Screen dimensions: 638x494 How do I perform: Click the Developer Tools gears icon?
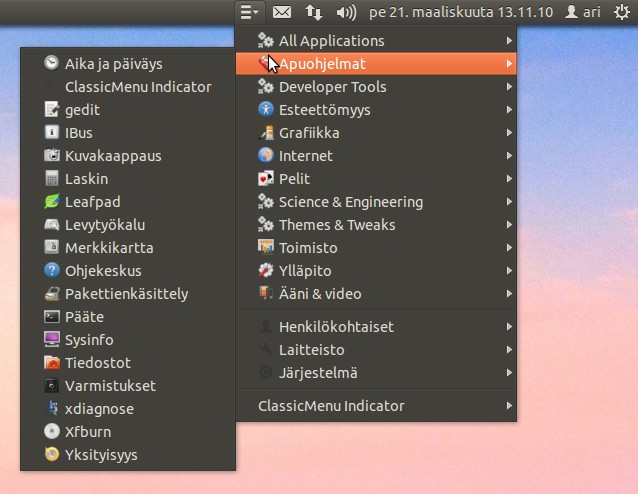point(266,86)
